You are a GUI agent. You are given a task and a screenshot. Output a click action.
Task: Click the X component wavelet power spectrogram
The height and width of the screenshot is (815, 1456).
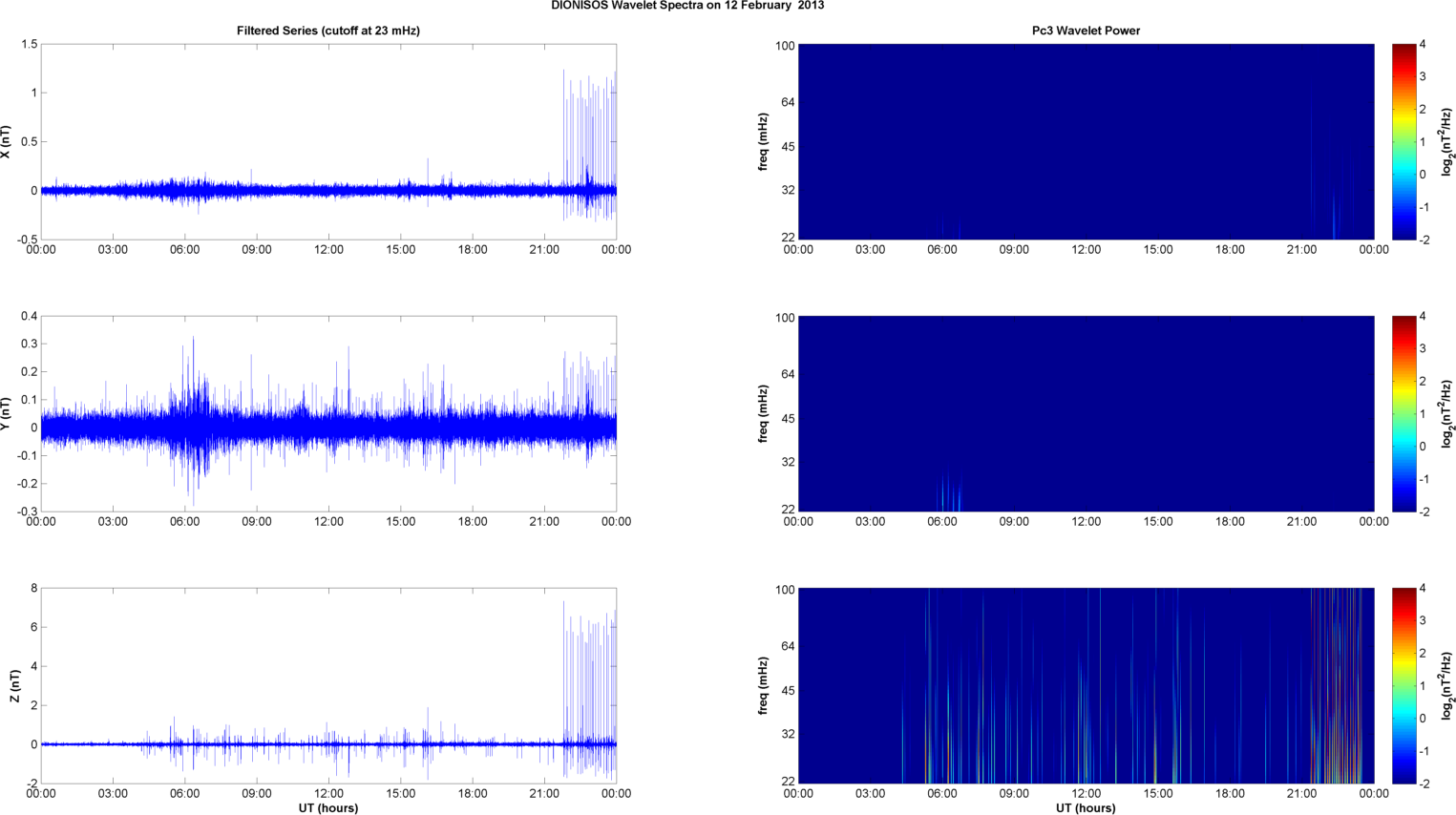pos(1086,141)
